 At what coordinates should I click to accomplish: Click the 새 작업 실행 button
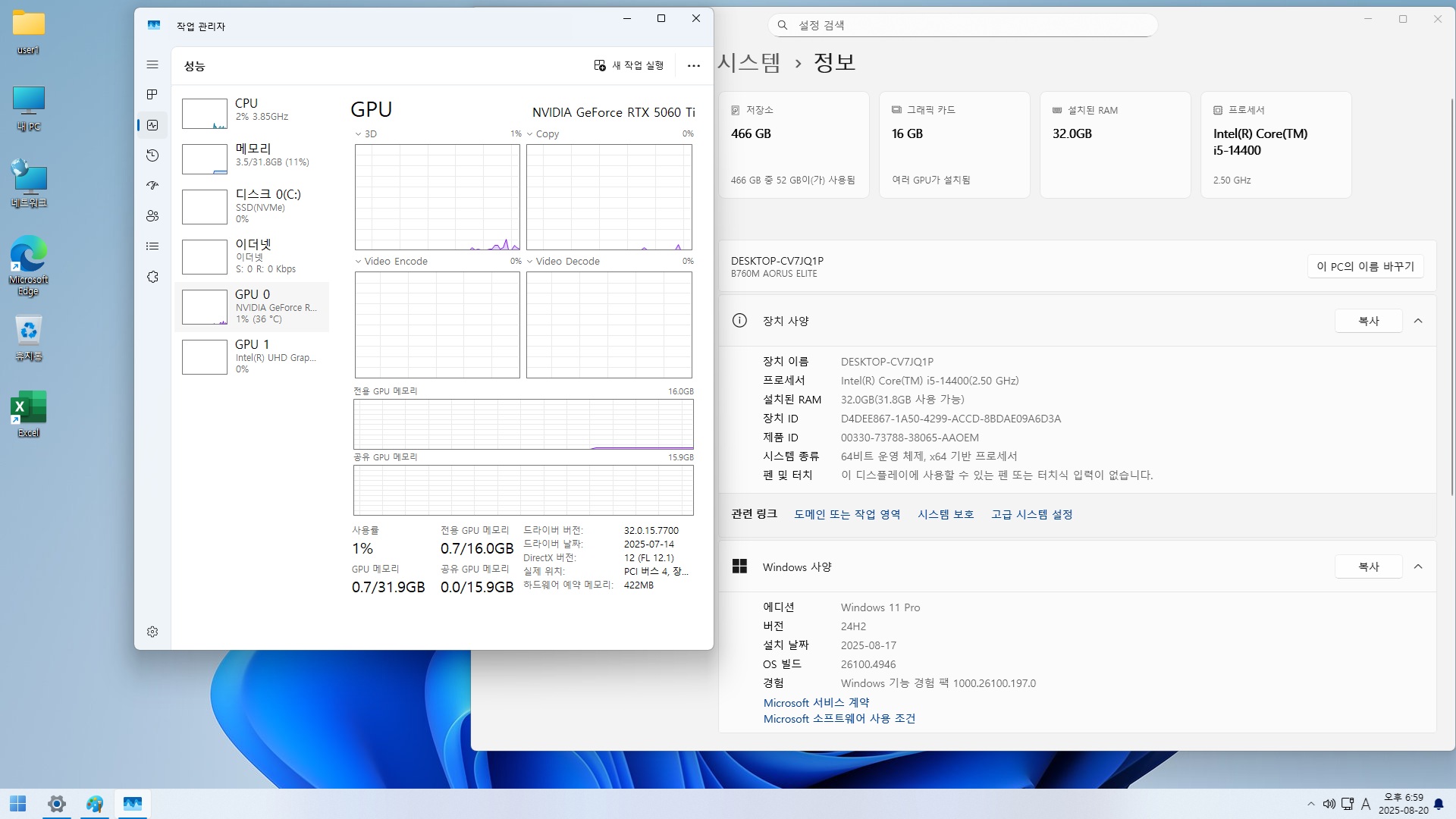tap(629, 66)
